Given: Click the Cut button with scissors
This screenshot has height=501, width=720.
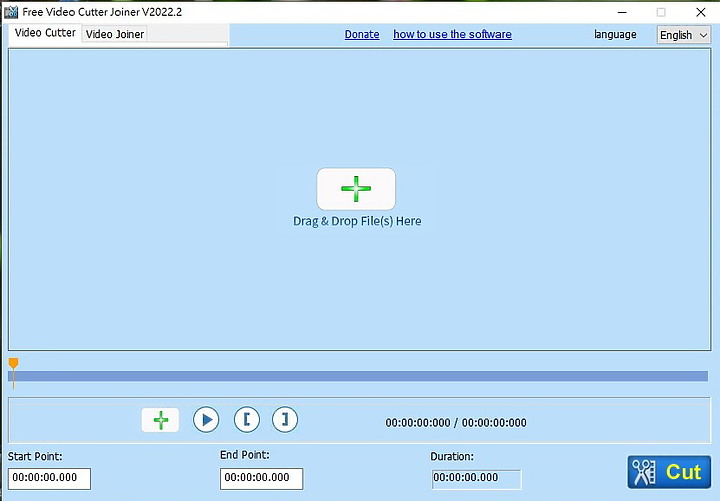Looking at the screenshot, I should click(669, 472).
